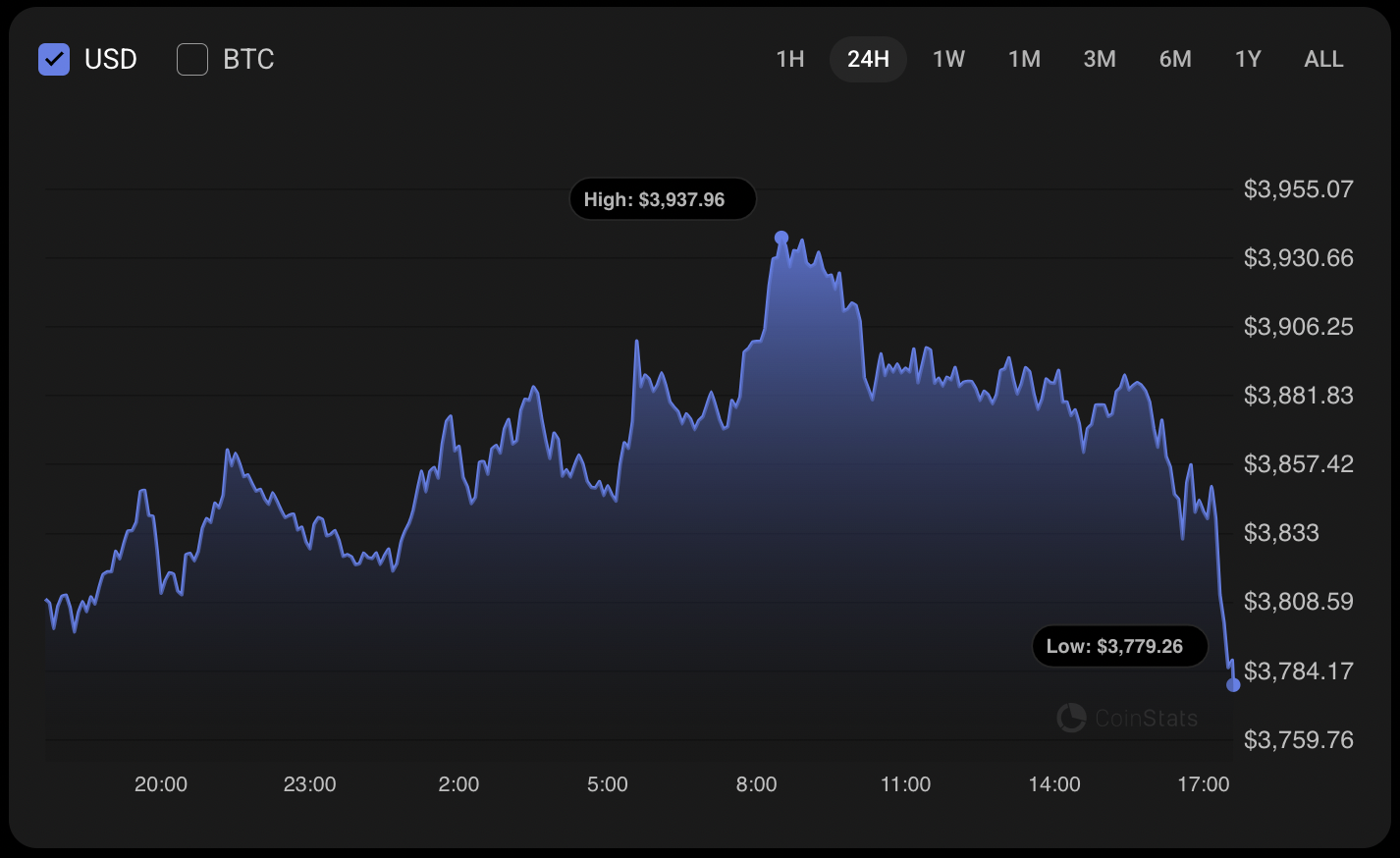The height and width of the screenshot is (858, 1400).
Task: Click the low price point marker
Action: [1233, 685]
